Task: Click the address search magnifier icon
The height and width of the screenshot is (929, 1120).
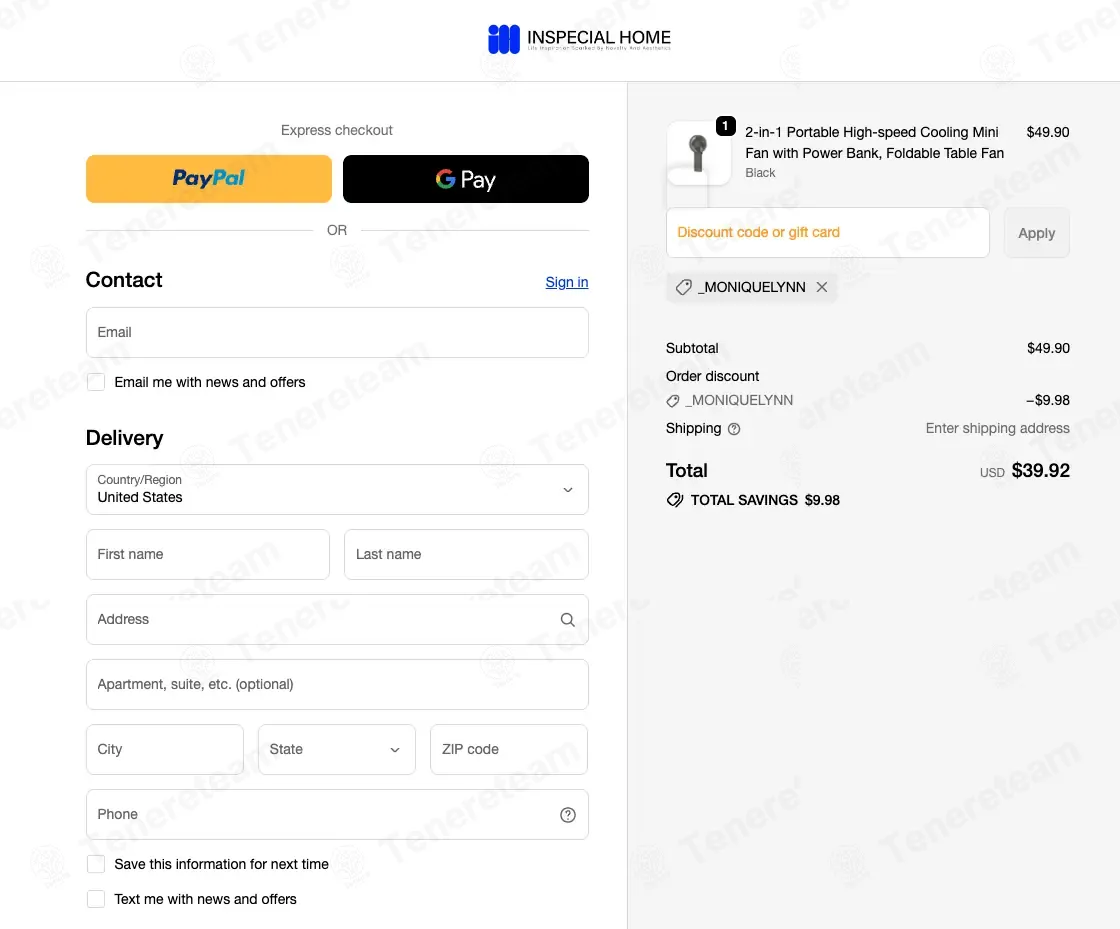Action: point(567,620)
